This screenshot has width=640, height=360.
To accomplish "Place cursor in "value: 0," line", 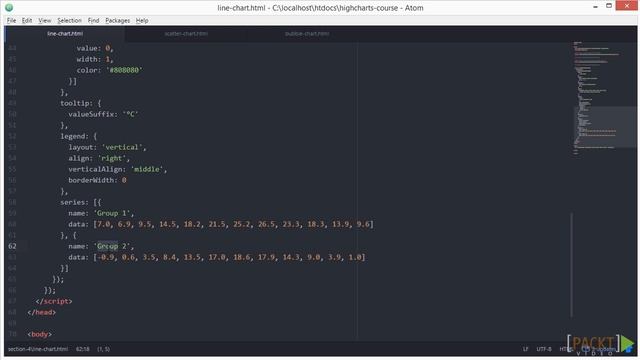I will click(x=95, y=48).
